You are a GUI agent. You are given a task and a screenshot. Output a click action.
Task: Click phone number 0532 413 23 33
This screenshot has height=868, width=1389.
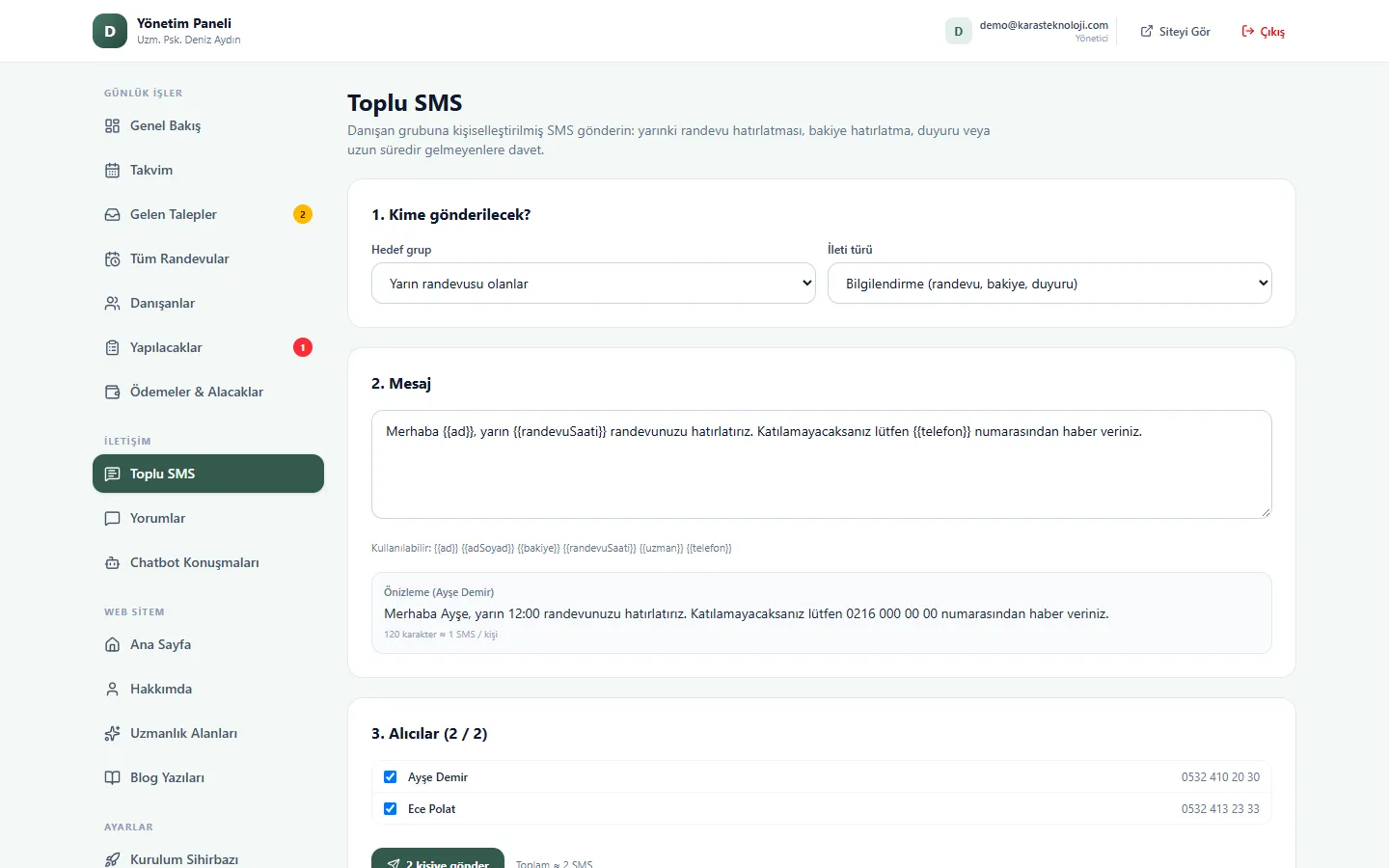pyautogui.click(x=1220, y=809)
